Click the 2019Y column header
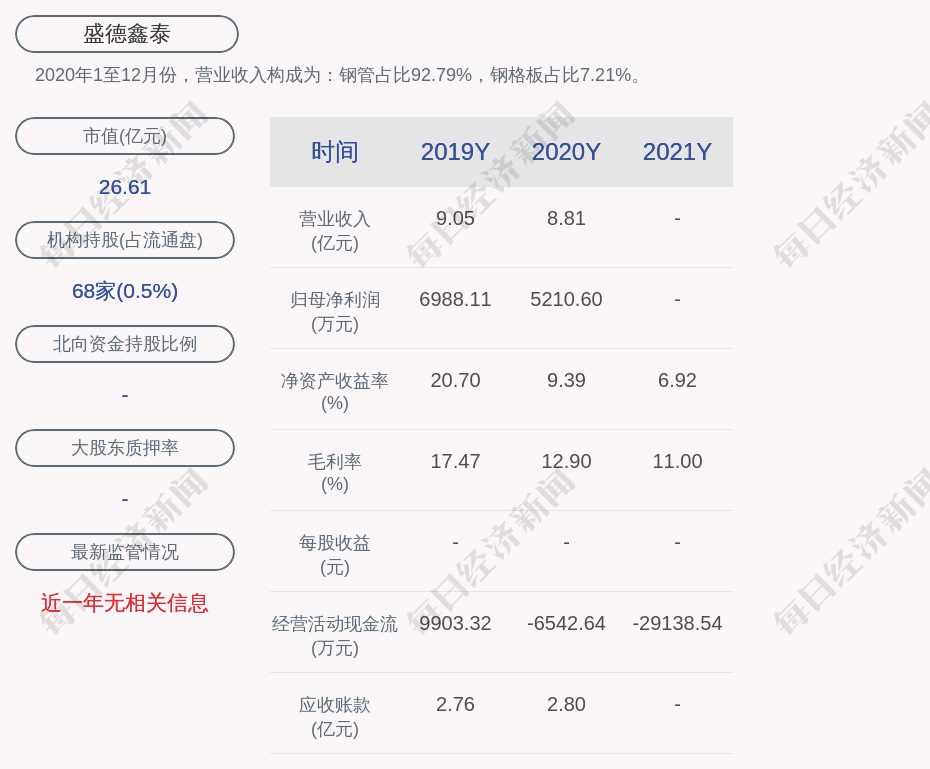Image resolution: width=930 pixels, height=769 pixels. [455, 152]
